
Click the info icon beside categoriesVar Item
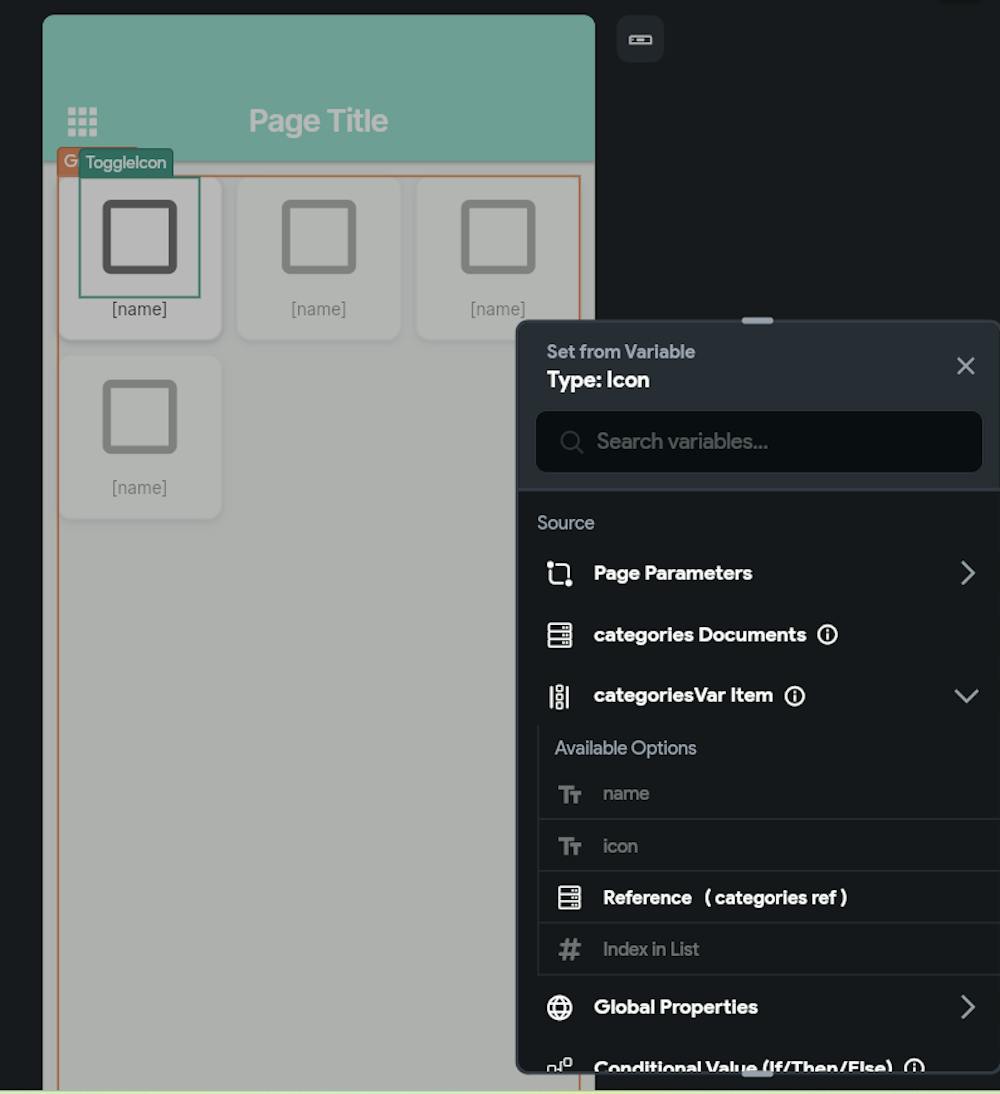tap(794, 696)
